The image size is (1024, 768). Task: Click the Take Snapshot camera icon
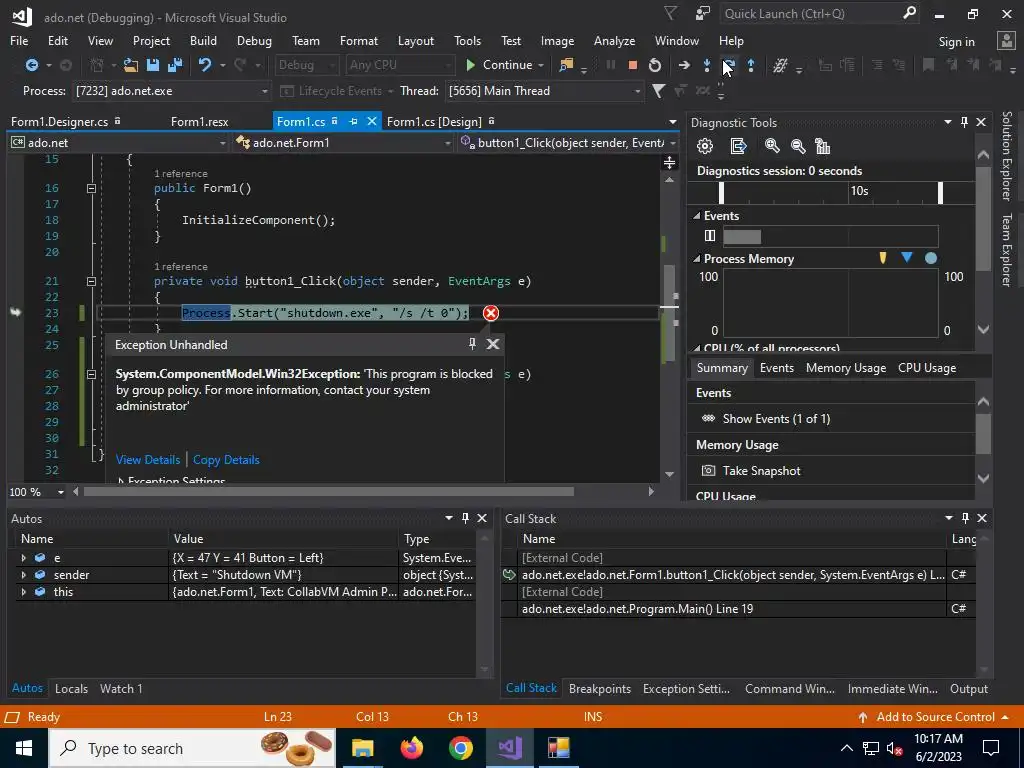(708, 470)
